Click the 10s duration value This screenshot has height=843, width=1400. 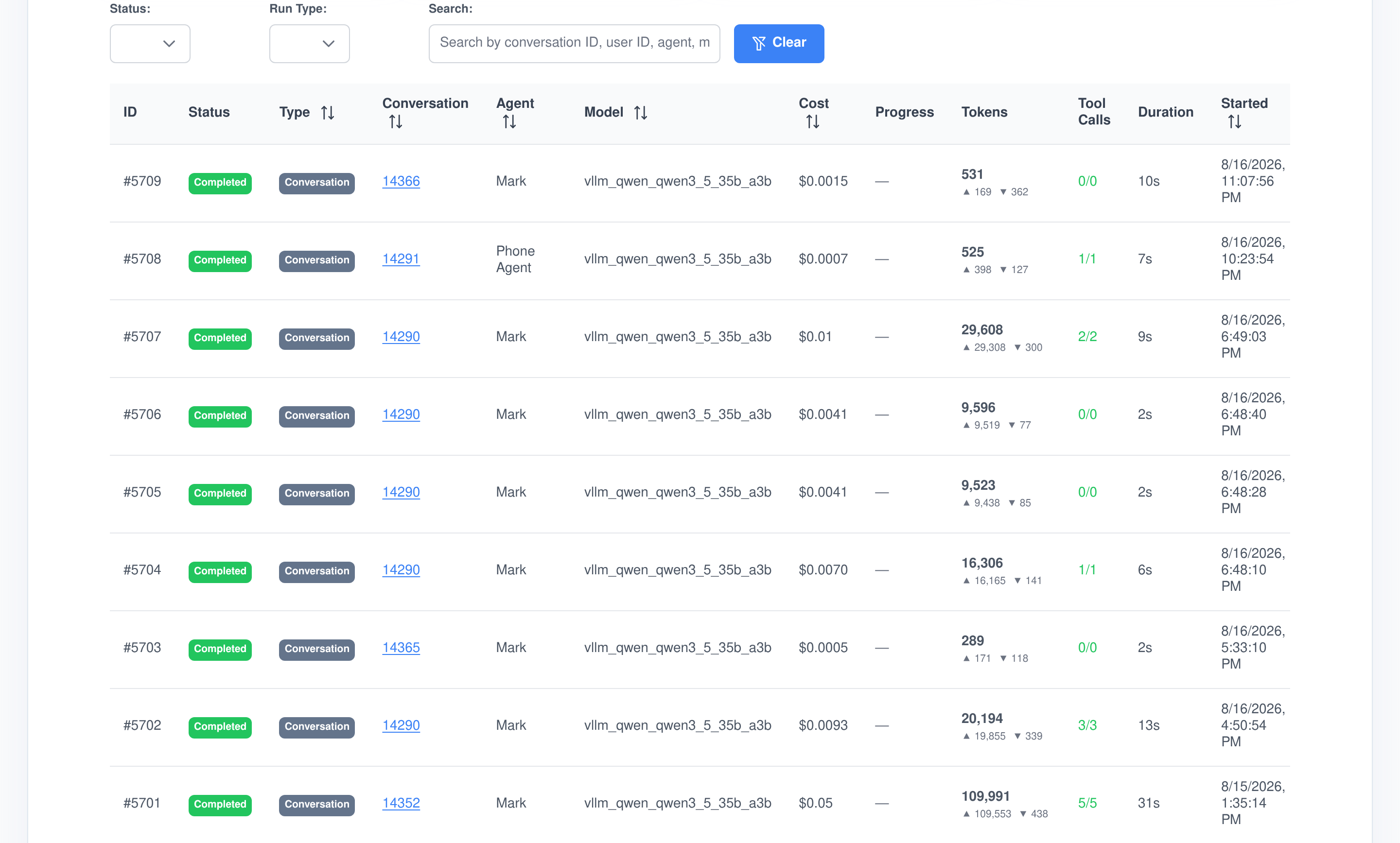point(1148,181)
